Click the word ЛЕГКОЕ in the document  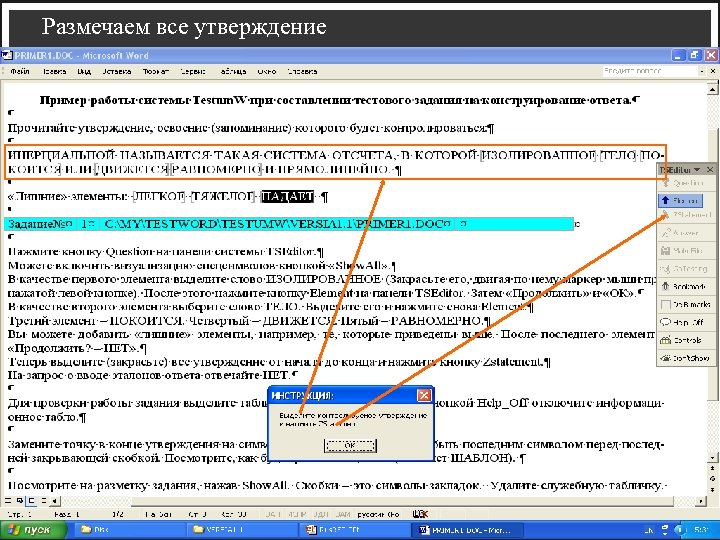click(x=159, y=197)
